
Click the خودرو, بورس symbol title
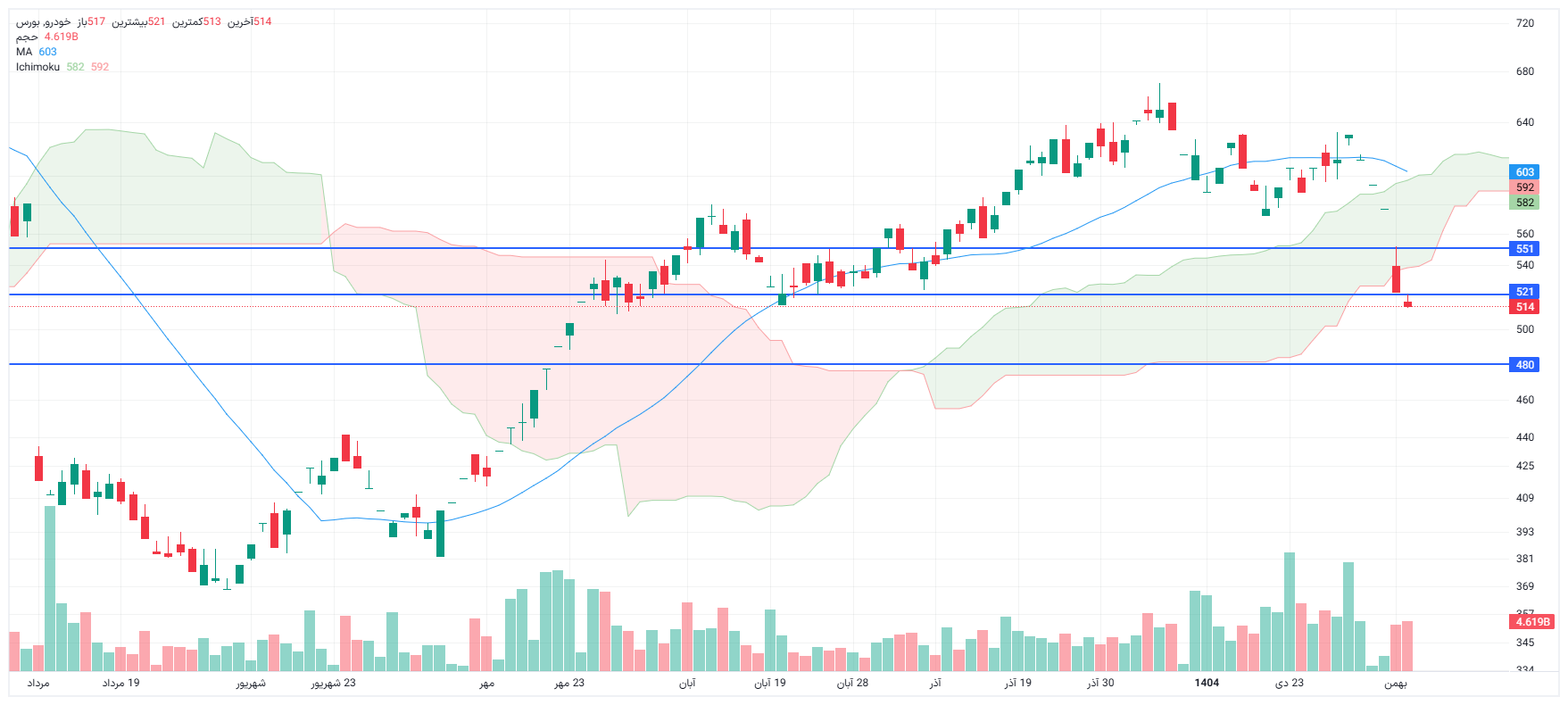(43, 21)
